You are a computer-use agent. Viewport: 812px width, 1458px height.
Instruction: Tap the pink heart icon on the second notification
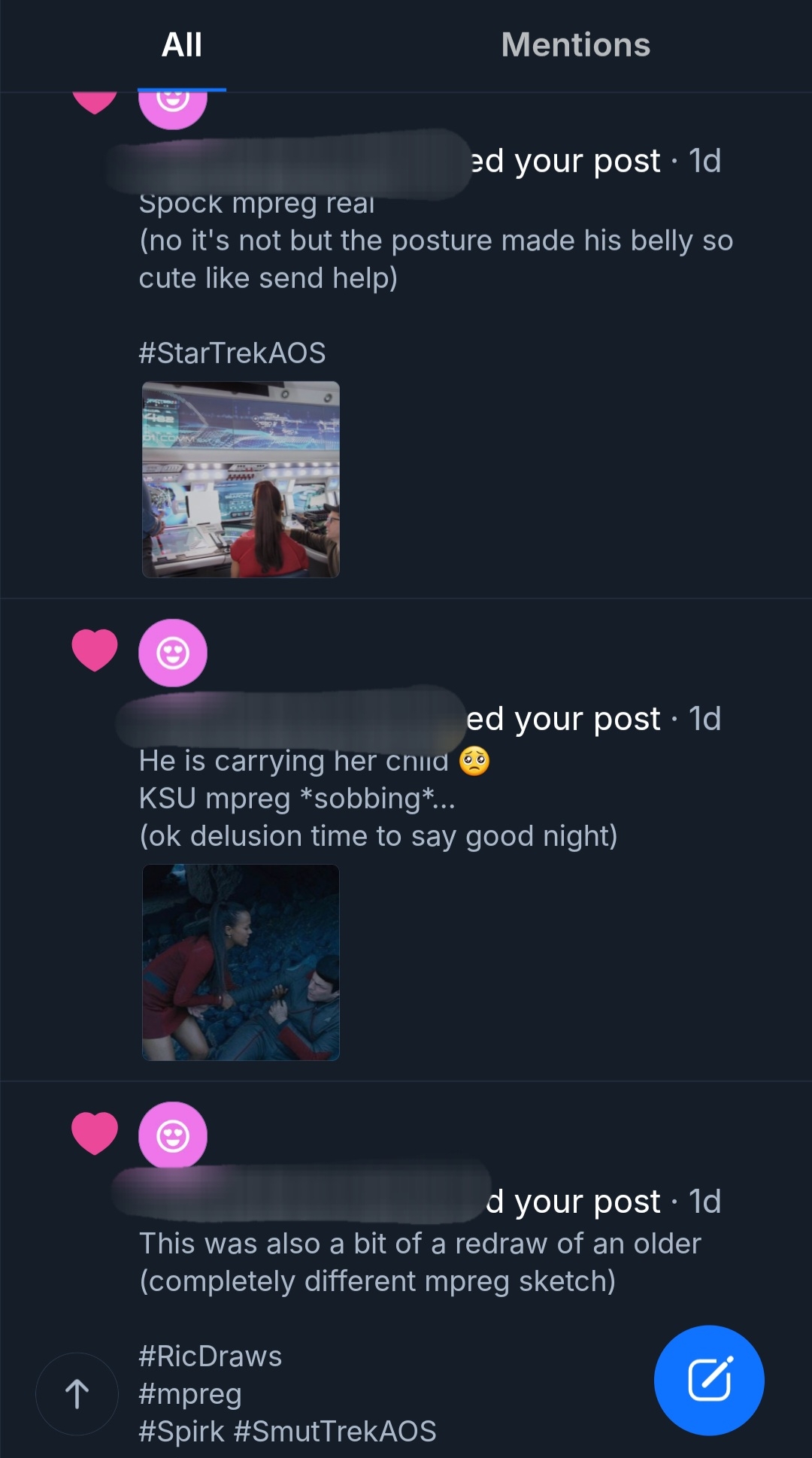coord(95,650)
